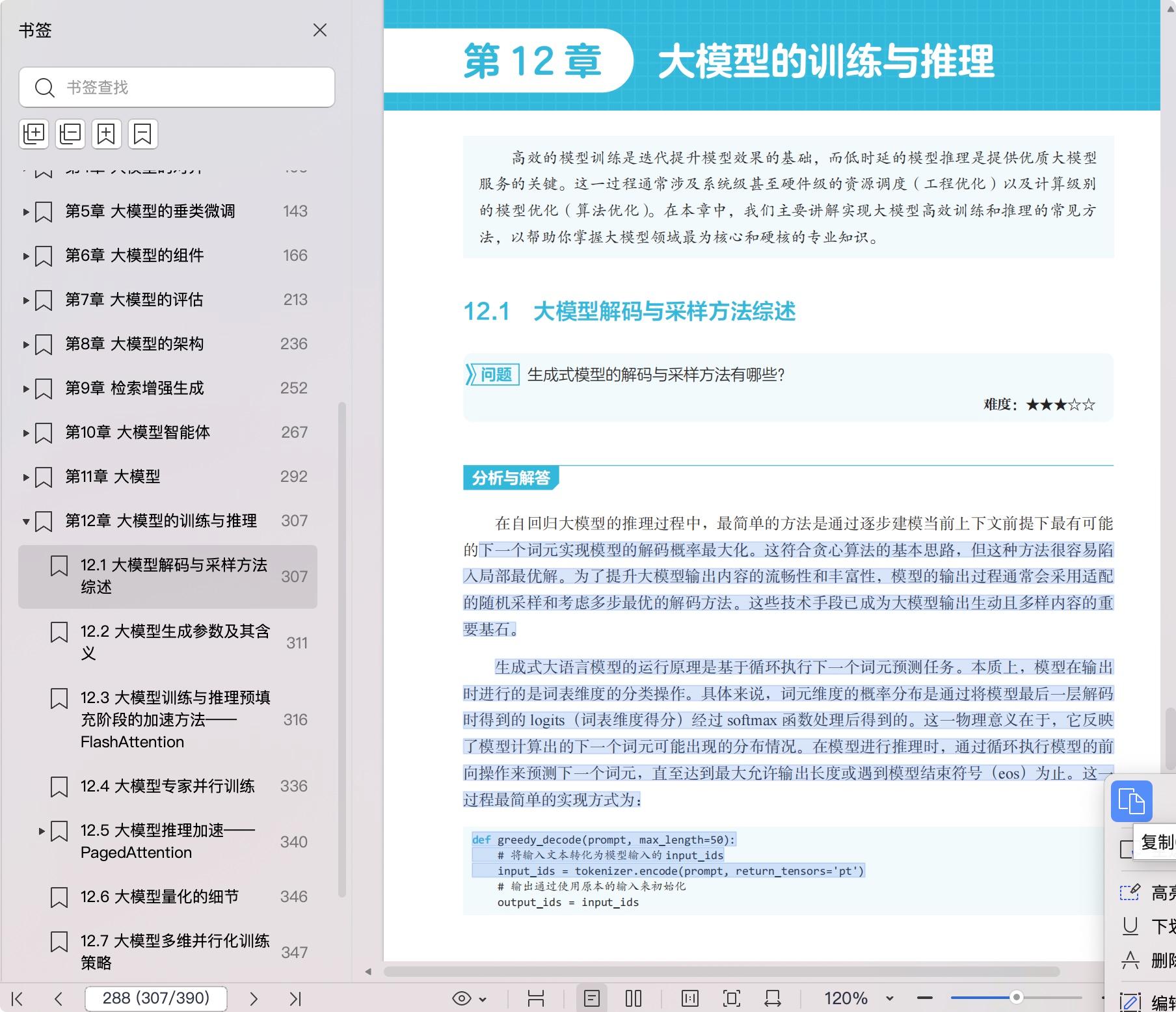Open bookmark 第10章 大模型智能体
Image resolution: width=1176 pixels, height=1012 pixels.
click(138, 432)
